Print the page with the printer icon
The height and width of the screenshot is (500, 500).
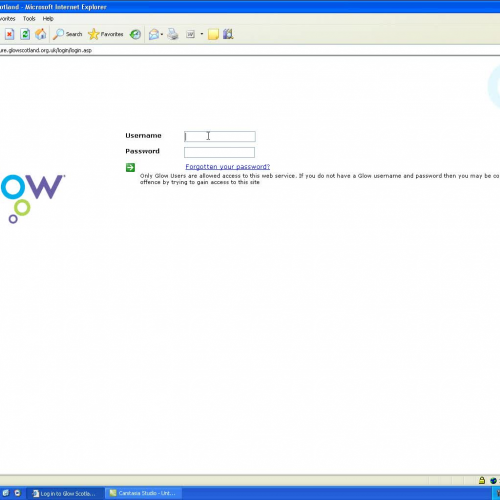pos(173,34)
